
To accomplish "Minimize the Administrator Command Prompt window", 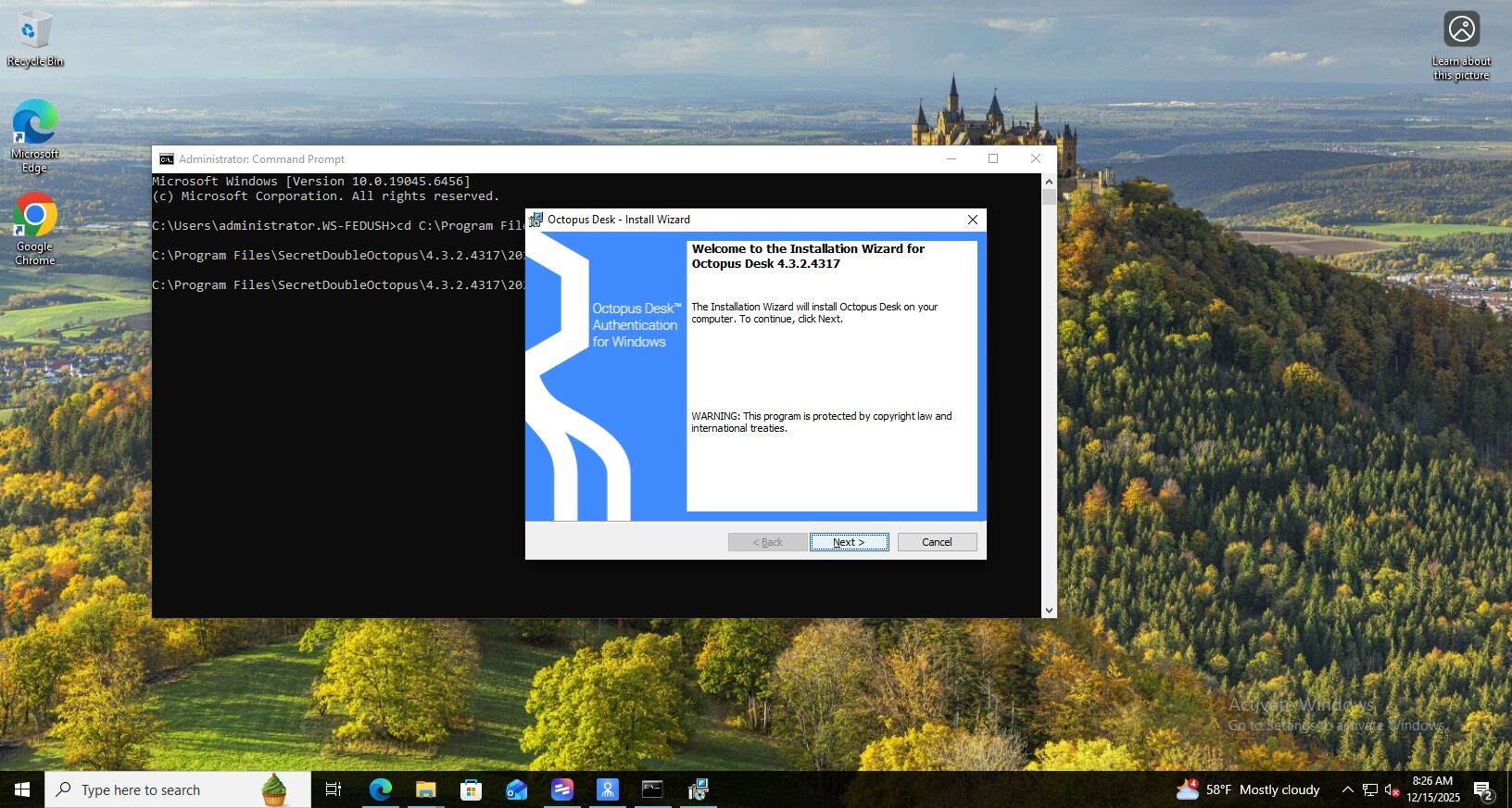I will point(951,158).
